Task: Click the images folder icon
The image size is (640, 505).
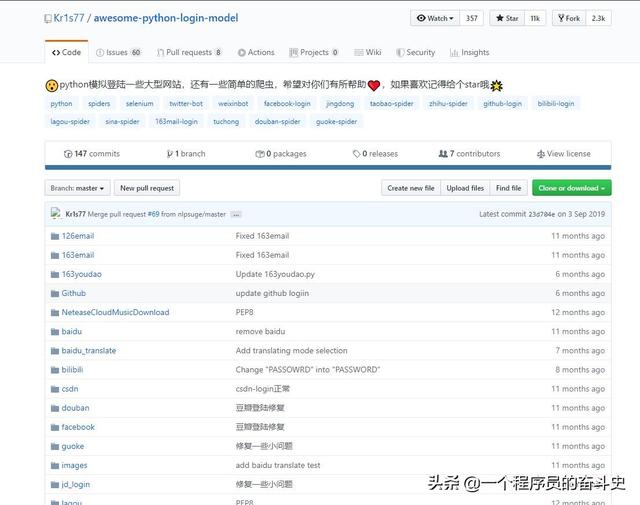Action: pyautogui.click(x=55, y=466)
